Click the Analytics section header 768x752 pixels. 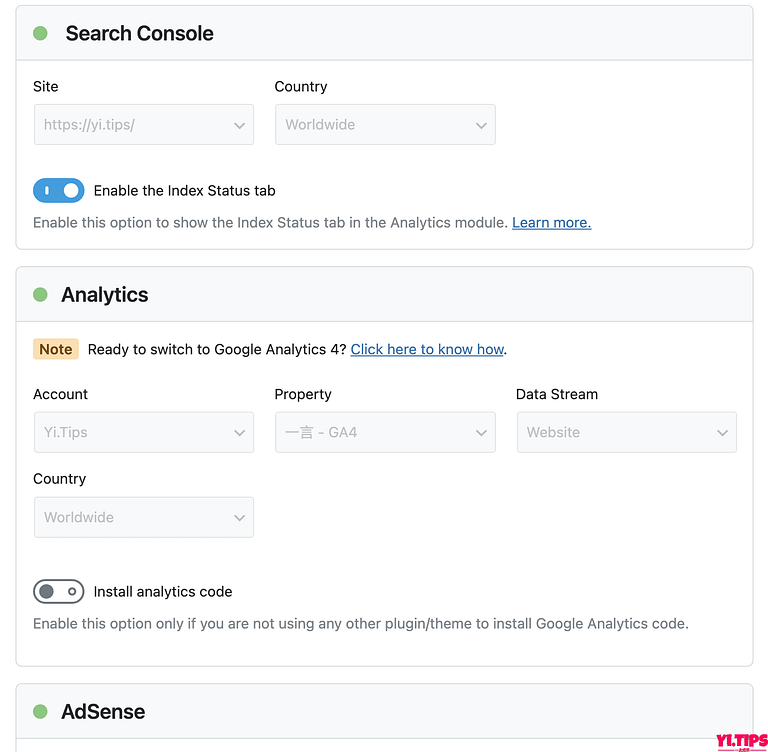pyautogui.click(x=384, y=294)
